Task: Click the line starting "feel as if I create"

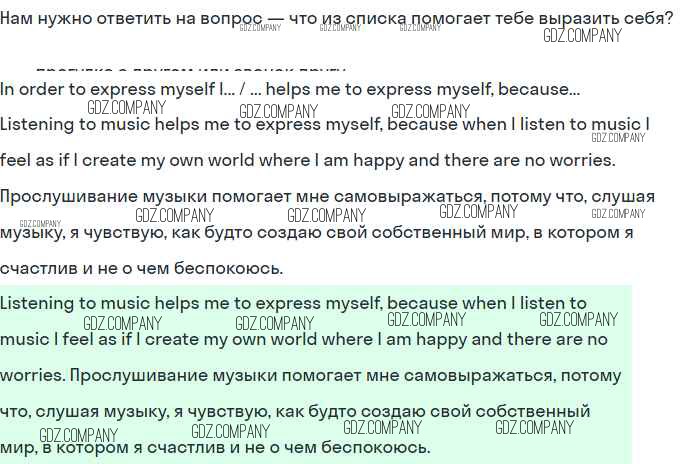Action: 308,160
